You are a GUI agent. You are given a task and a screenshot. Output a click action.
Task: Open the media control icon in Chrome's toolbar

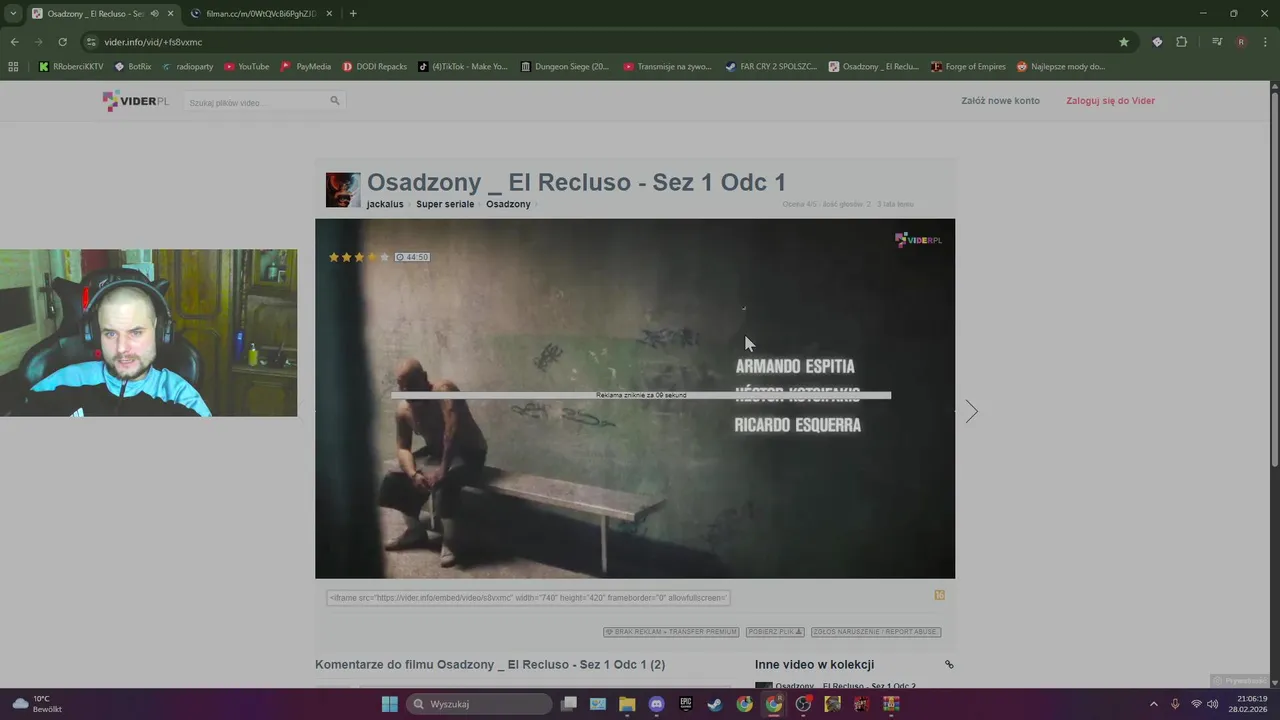click(x=1217, y=42)
